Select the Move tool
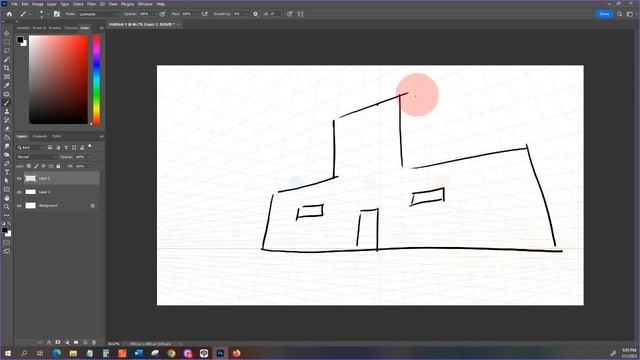This screenshot has height=360, width=640. pyautogui.click(x=7, y=33)
